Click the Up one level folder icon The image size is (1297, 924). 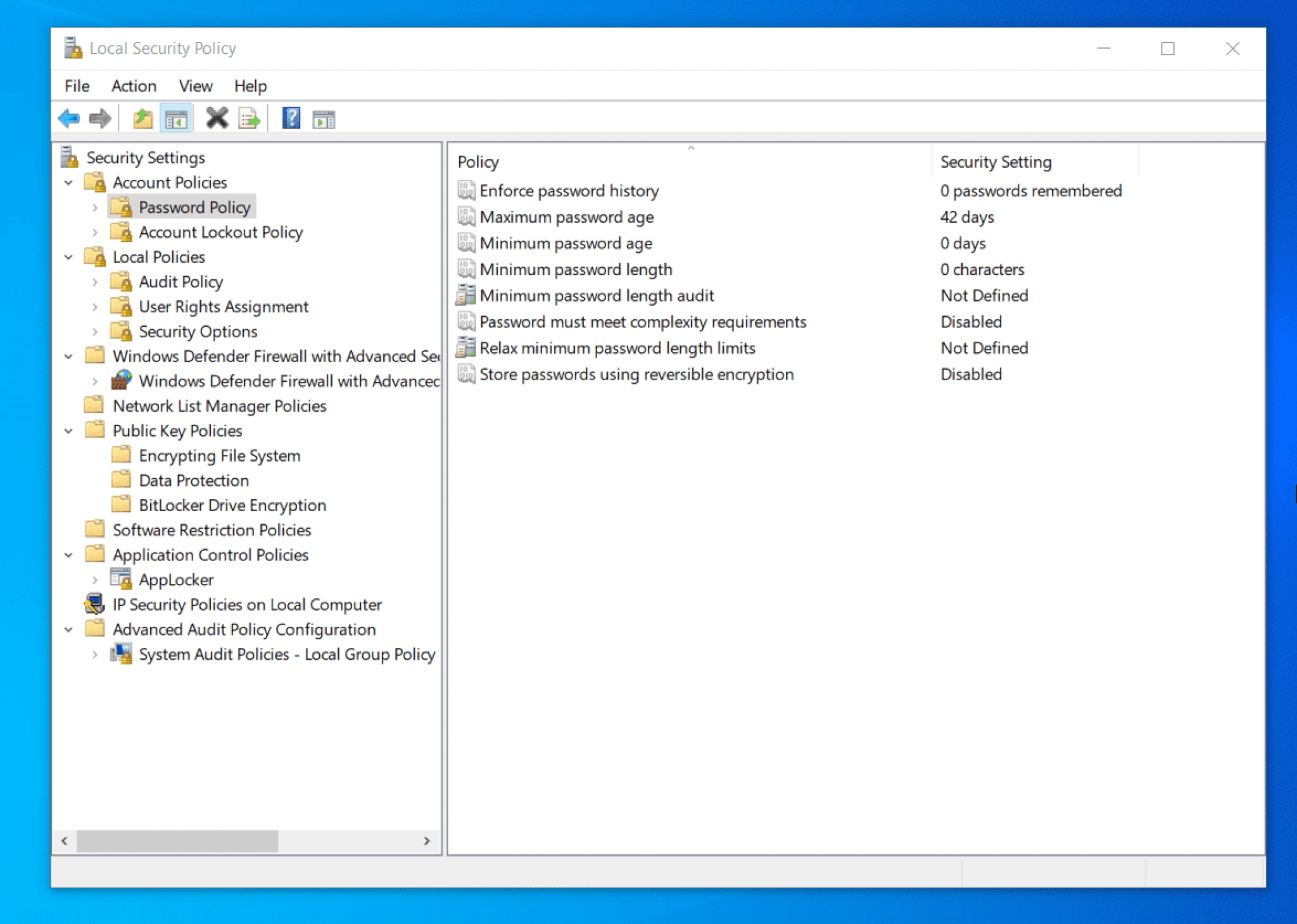click(x=141, y=118)
